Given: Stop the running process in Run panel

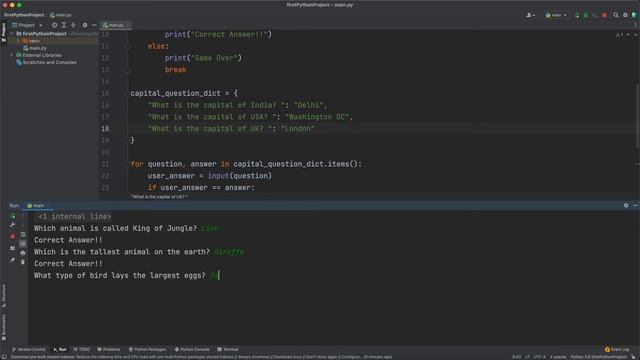Looking at the screenshot, I should [13, 236].
